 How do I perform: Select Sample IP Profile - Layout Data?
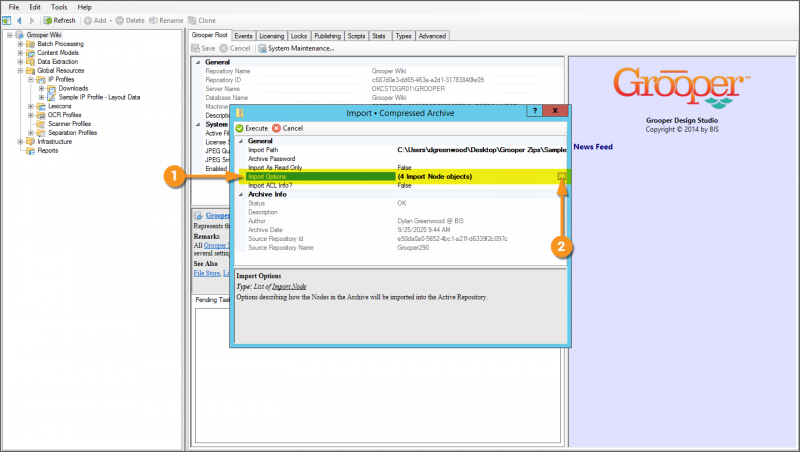point(99,97)
